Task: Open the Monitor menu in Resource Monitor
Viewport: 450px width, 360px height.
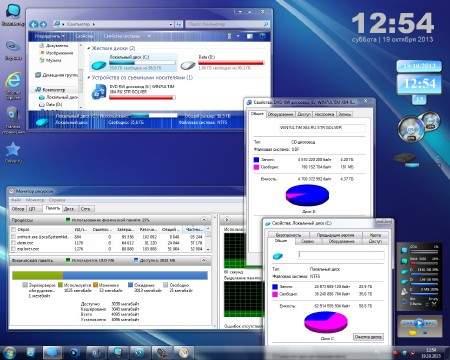Action: point(35,200)
